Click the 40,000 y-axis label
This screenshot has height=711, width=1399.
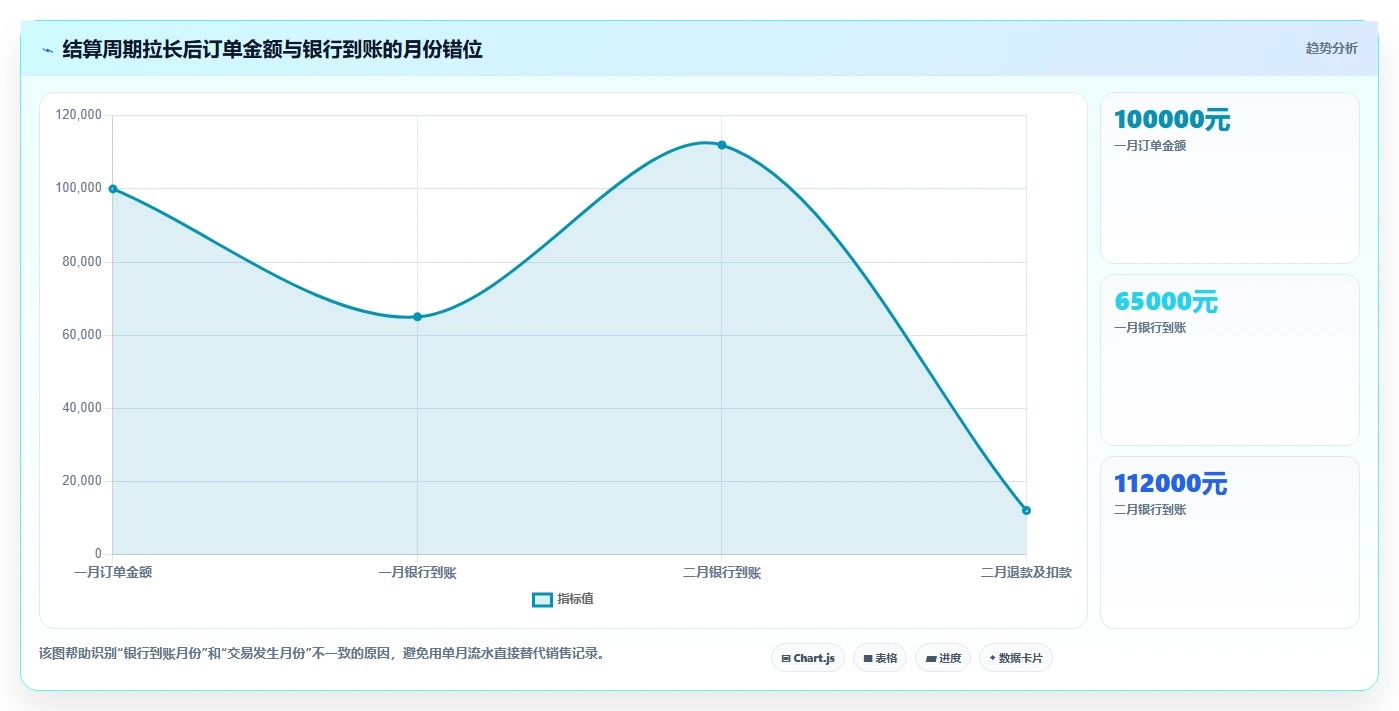[x=83, y=408]
